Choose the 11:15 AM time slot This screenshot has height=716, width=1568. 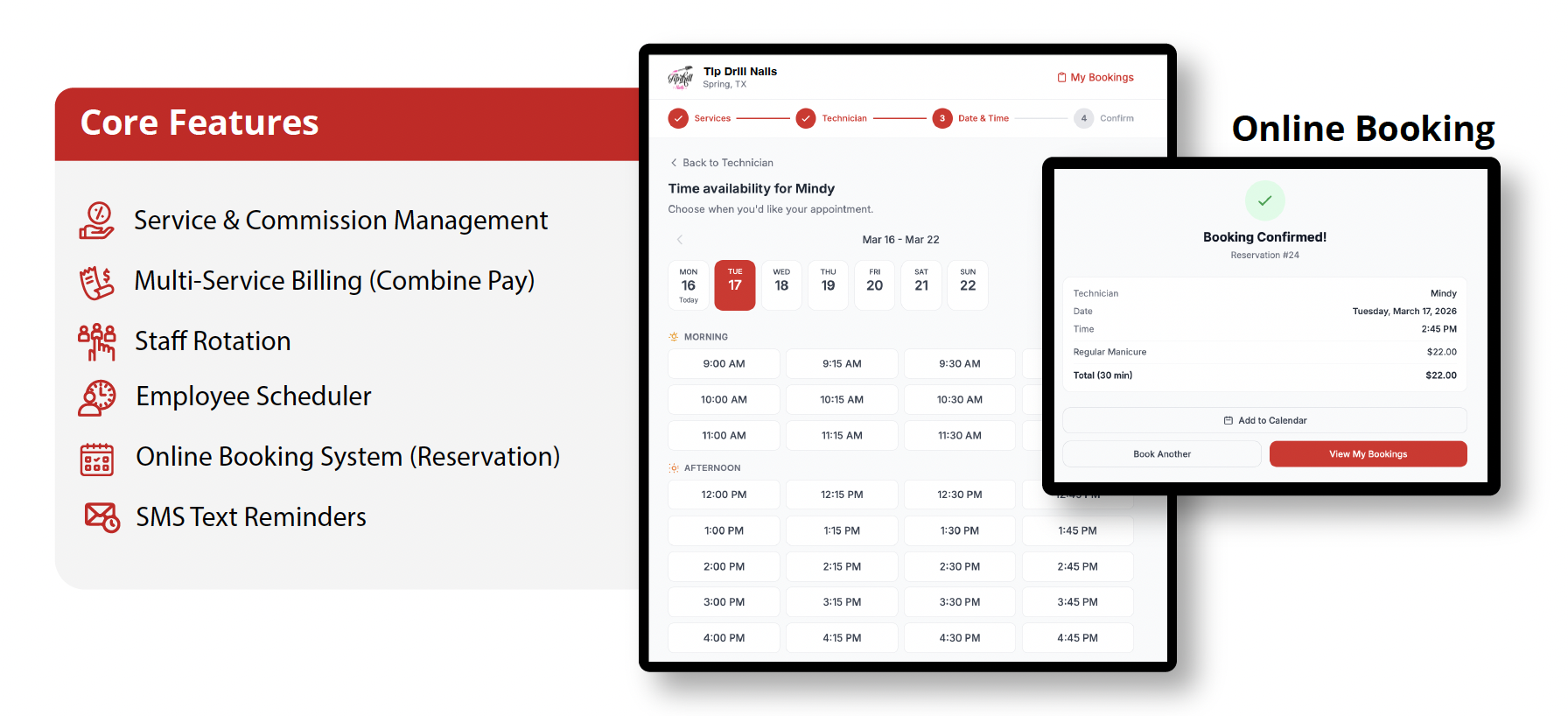[842, 435]
